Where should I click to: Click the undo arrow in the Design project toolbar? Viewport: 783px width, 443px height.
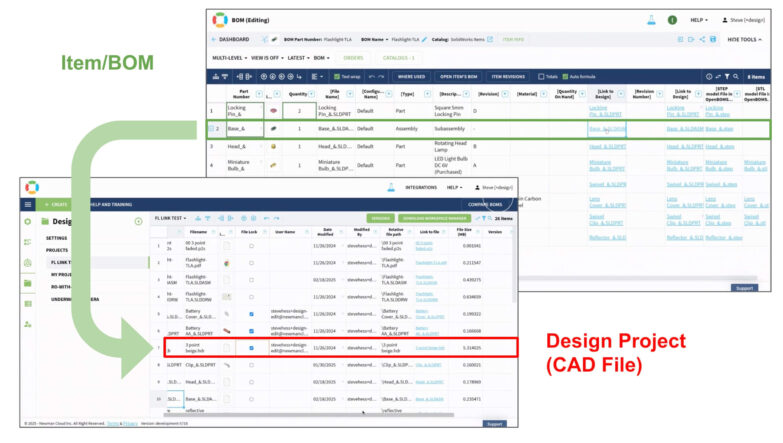click(267, 218)
